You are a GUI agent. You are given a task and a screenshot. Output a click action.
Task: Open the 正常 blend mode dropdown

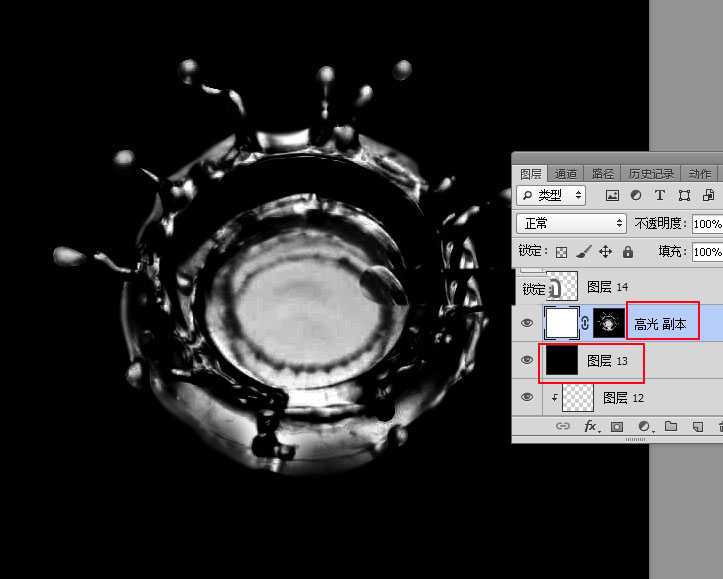[571, 224]
